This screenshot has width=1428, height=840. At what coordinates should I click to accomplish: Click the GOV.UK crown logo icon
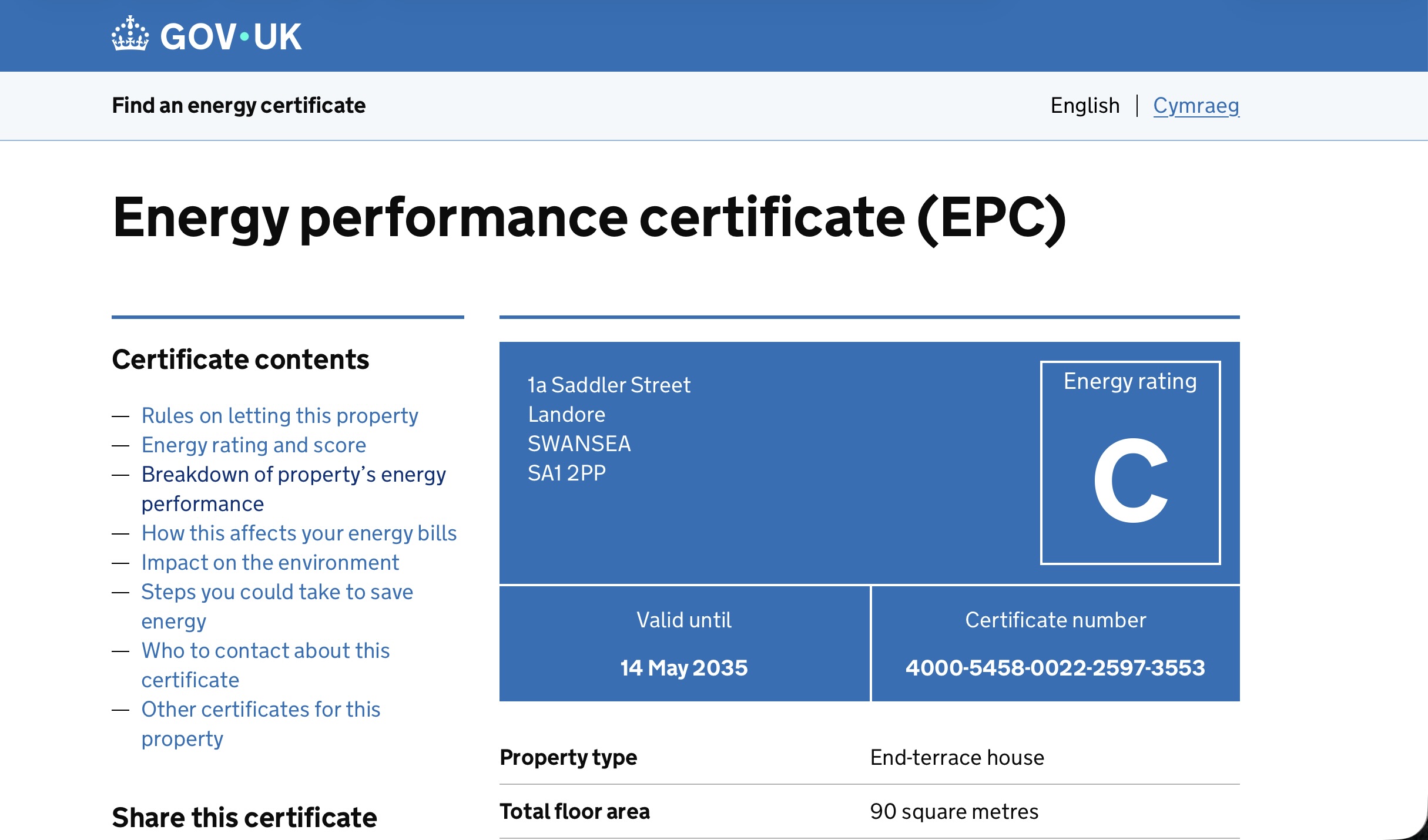click(x=130, y=34)
